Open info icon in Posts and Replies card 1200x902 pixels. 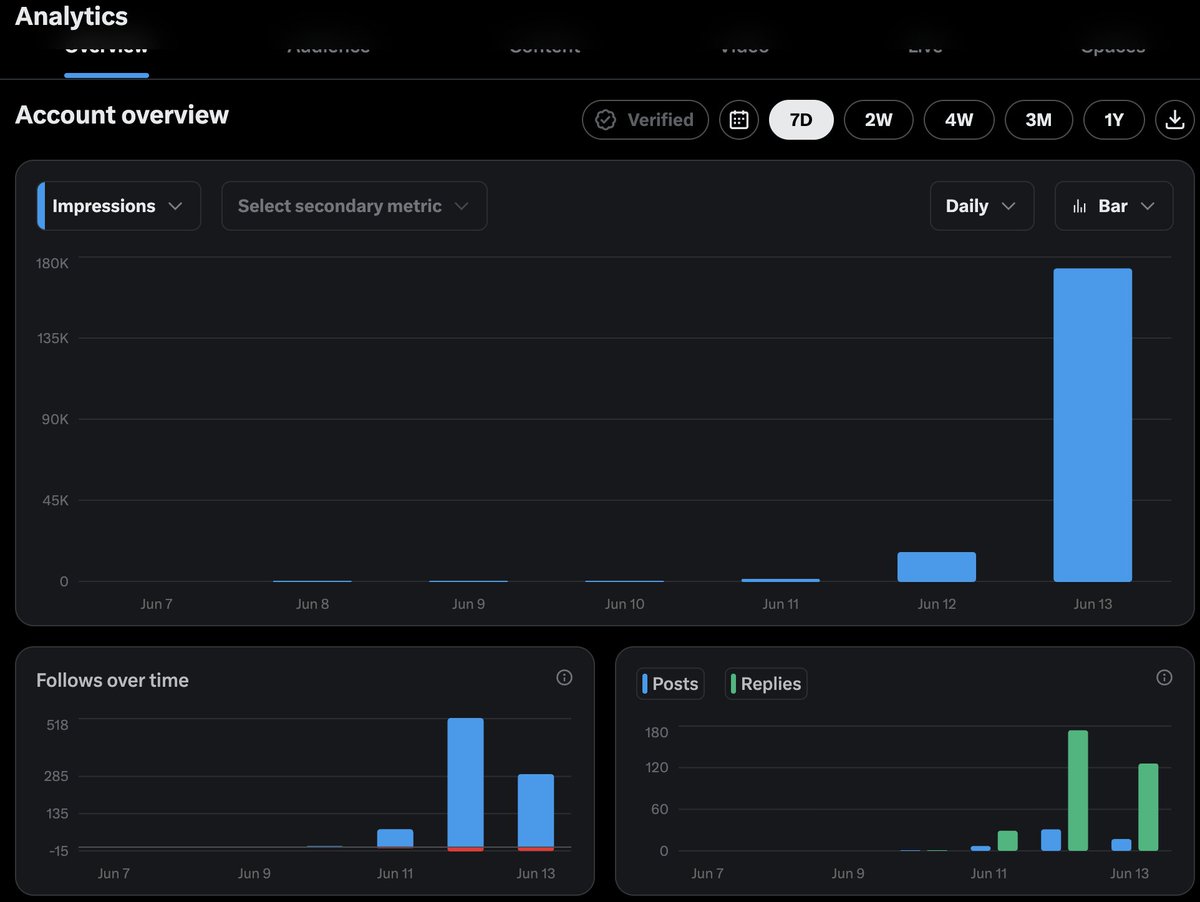coord(1164,678)
